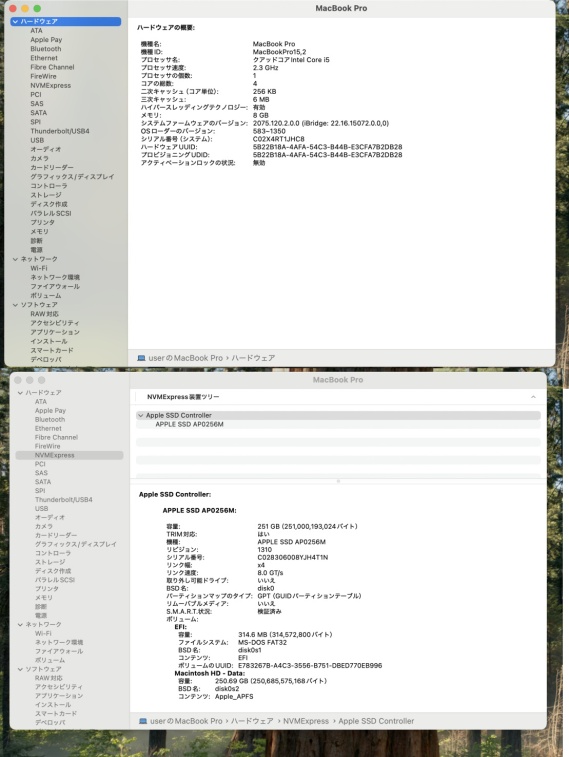Image resolution: width=569 pixels, height=757 pixels.
Task: Collapse ネットワーク section in bottom window sidebar
Action: pyautogui.click(x=20, y=625)
